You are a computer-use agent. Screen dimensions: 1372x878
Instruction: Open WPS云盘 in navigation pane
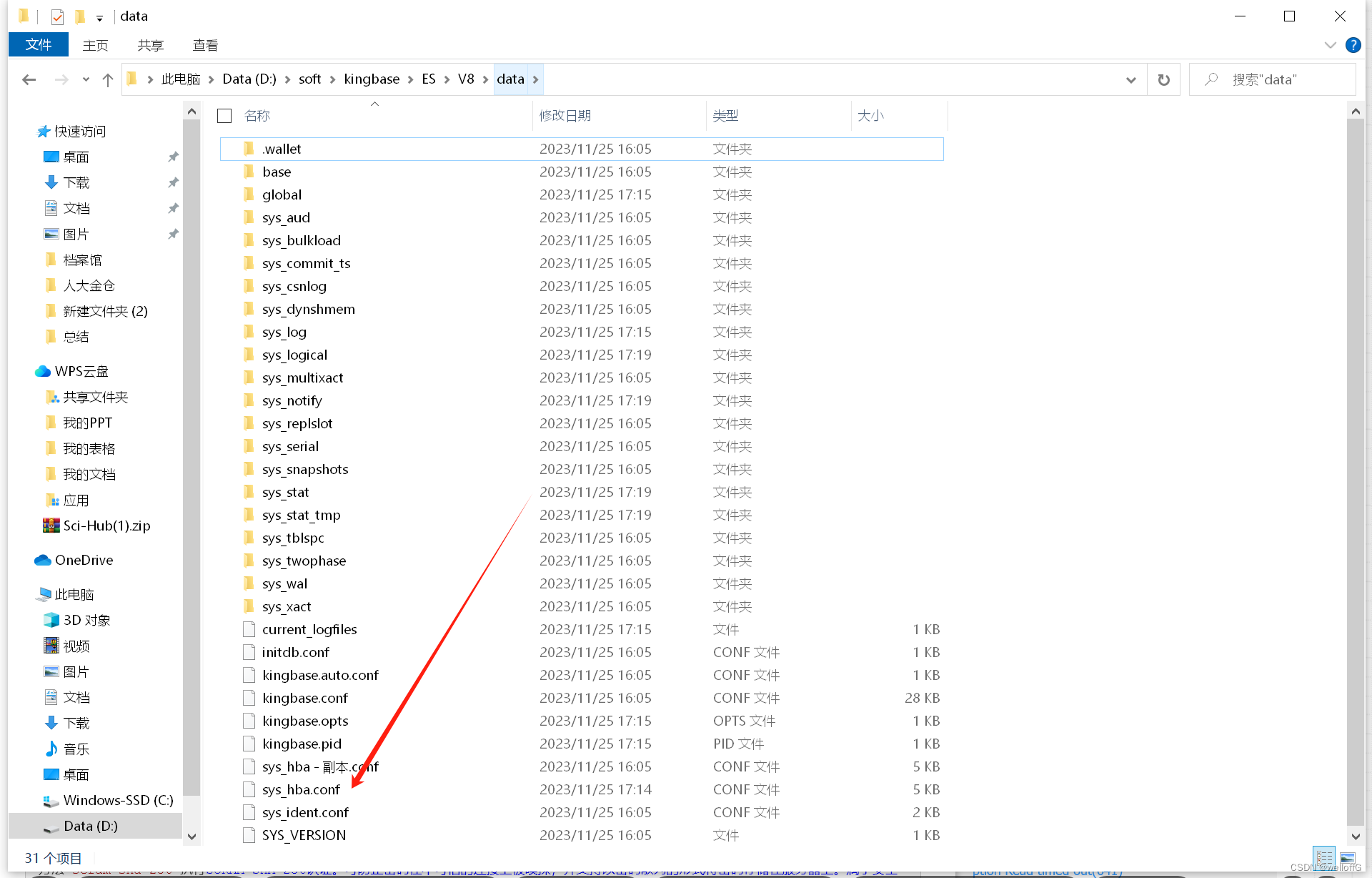pyautogui.click(x=81, y=371)
